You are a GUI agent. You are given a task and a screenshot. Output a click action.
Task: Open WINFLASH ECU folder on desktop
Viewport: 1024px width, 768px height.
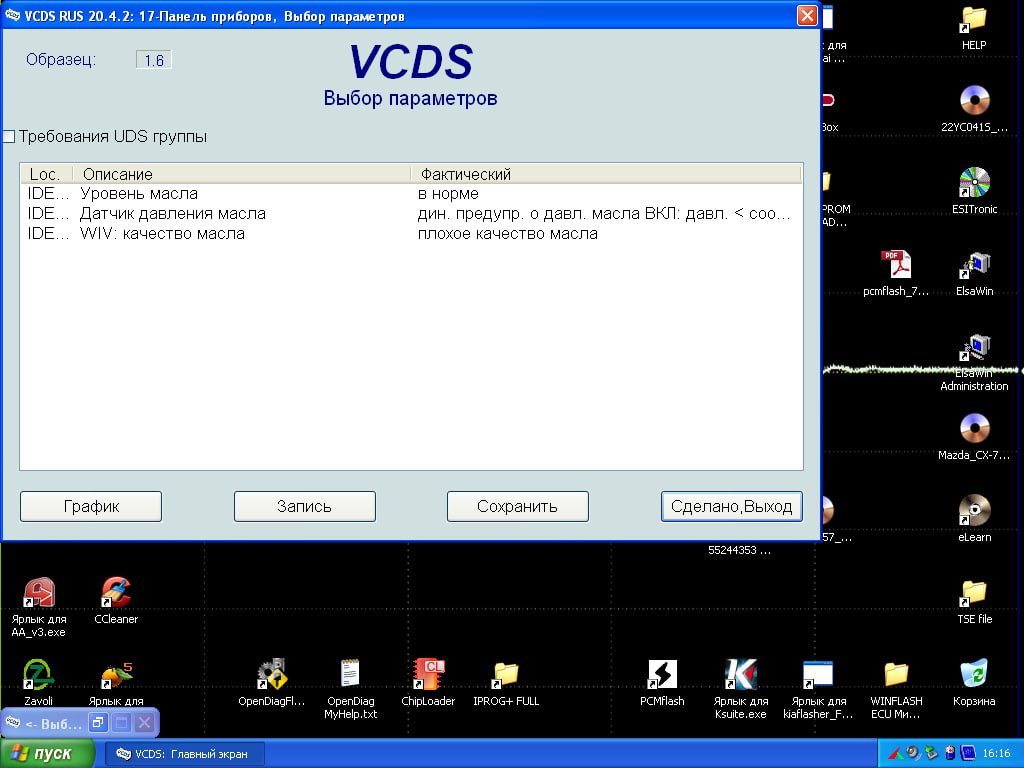[x=896, y=689]
